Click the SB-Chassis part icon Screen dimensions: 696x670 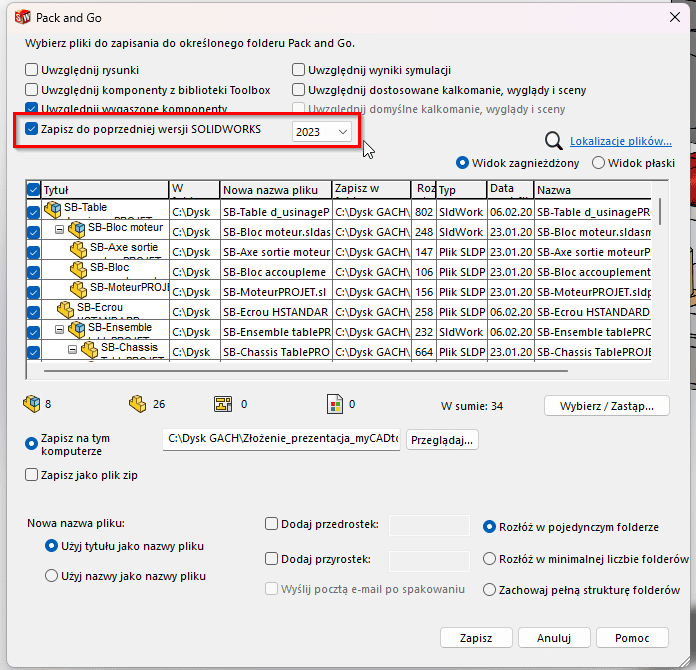coord(90,350)
